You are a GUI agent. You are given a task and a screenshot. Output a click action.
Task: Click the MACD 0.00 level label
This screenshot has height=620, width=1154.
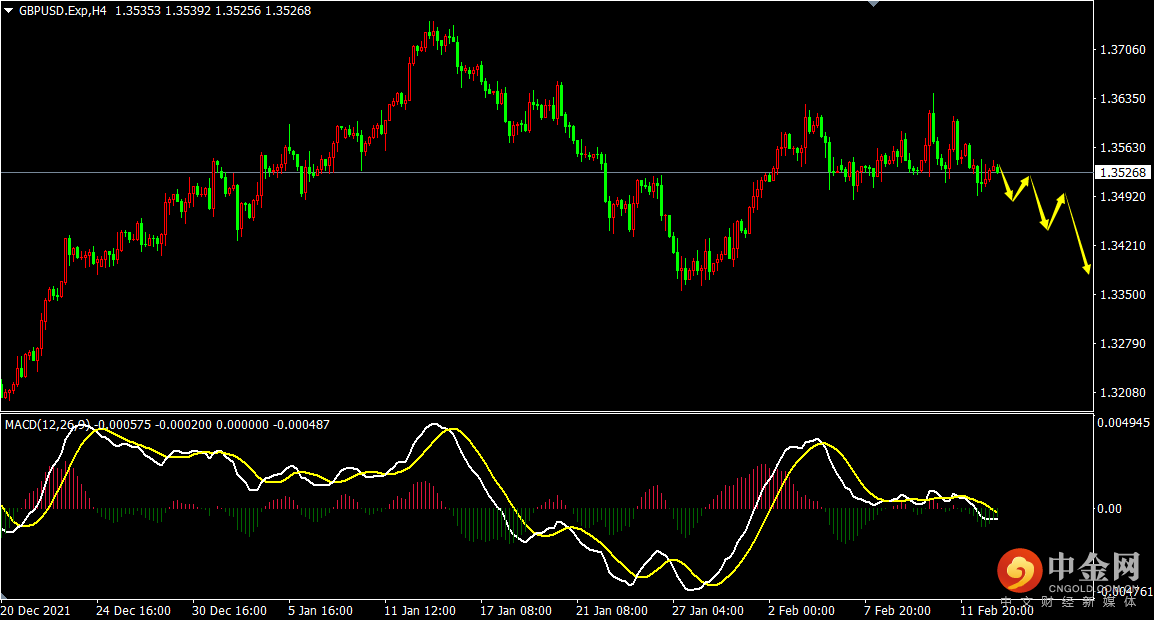tap(1110, 509)
